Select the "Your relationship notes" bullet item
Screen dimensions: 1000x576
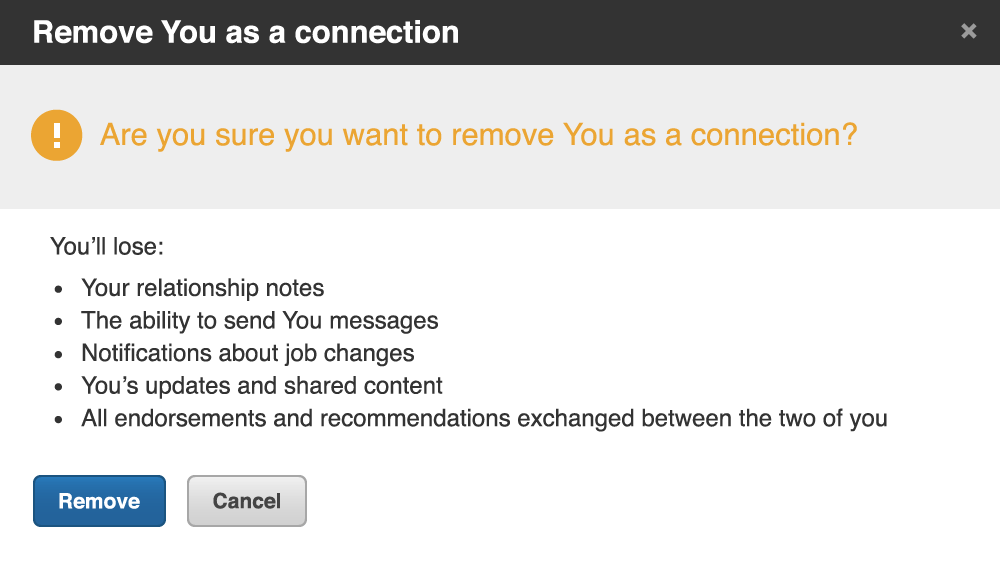coord(202,288)
